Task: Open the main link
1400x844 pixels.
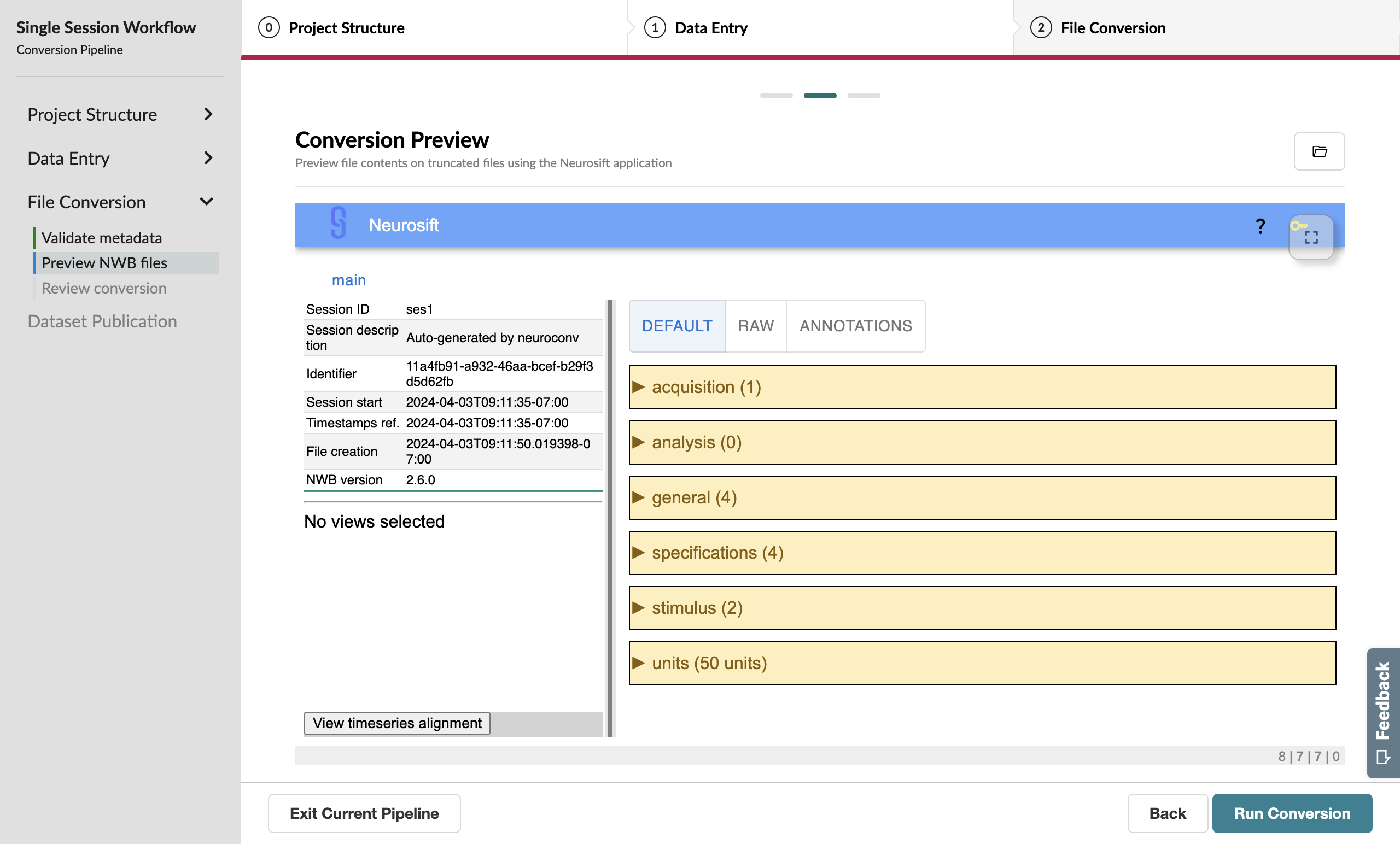Action: click(348, 280)
